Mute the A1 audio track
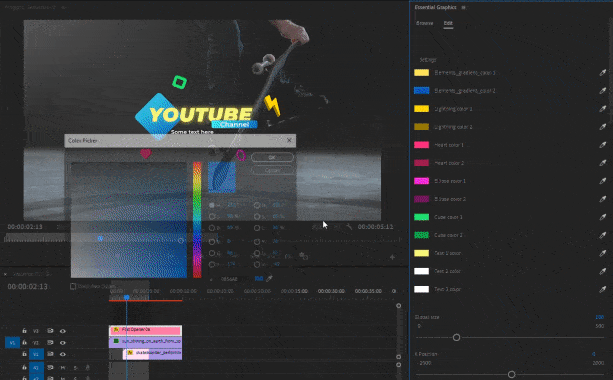This screenshot has height=380, width=613. (63, 367)
